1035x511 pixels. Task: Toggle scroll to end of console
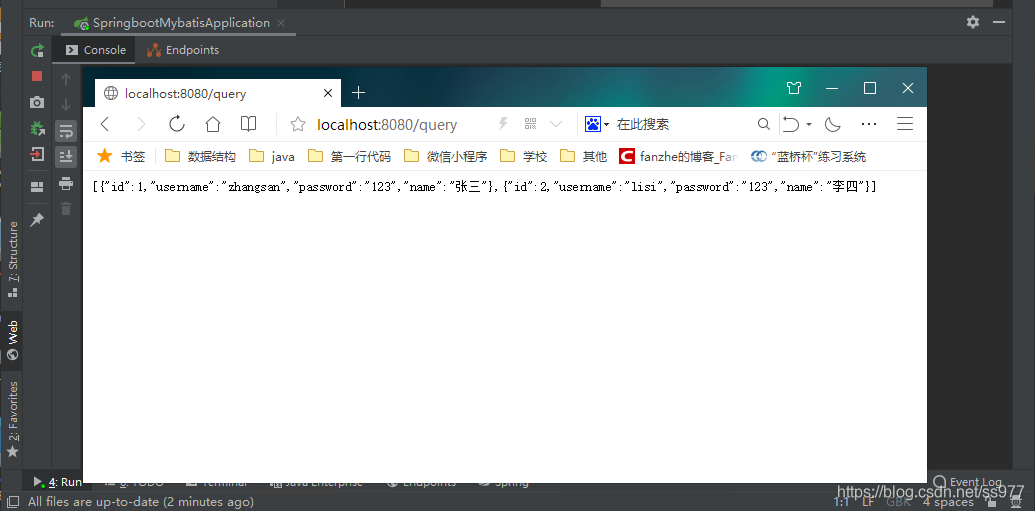tap(65, 156)
